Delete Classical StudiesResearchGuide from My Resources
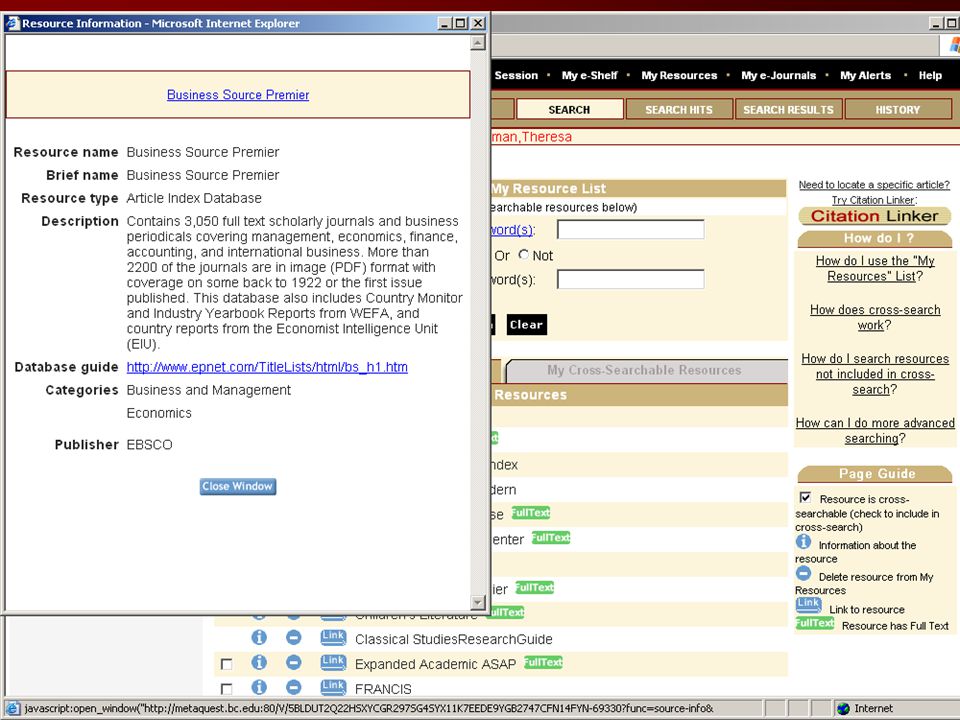This screenshot has height=720, width=960. point(294,637)
